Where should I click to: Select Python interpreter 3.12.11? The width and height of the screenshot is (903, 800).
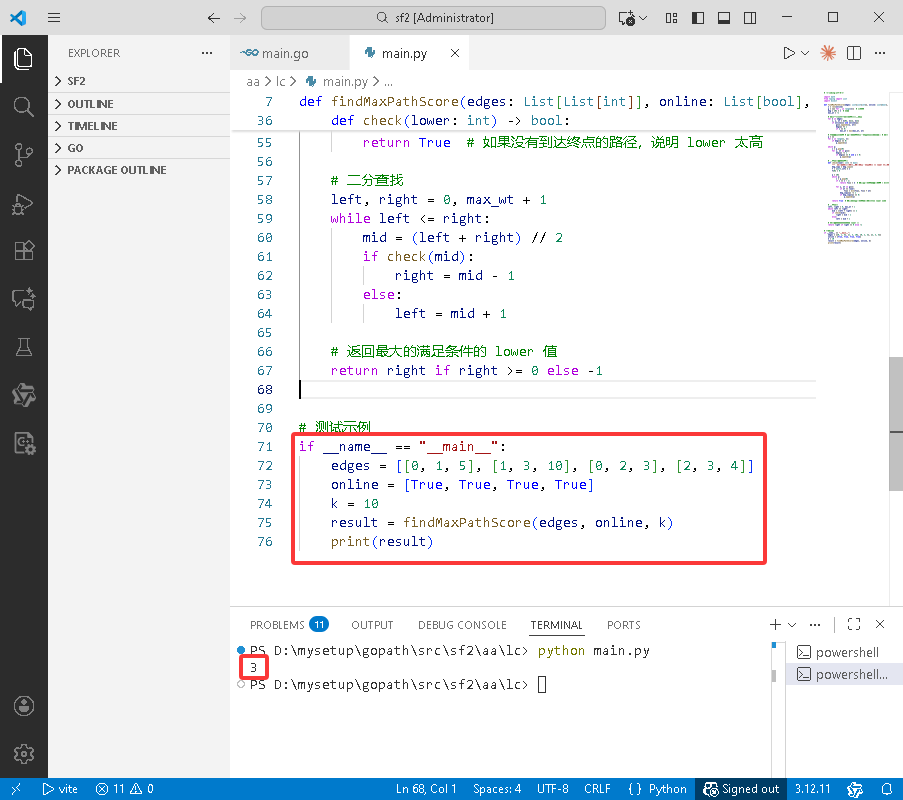pos(812,788)
